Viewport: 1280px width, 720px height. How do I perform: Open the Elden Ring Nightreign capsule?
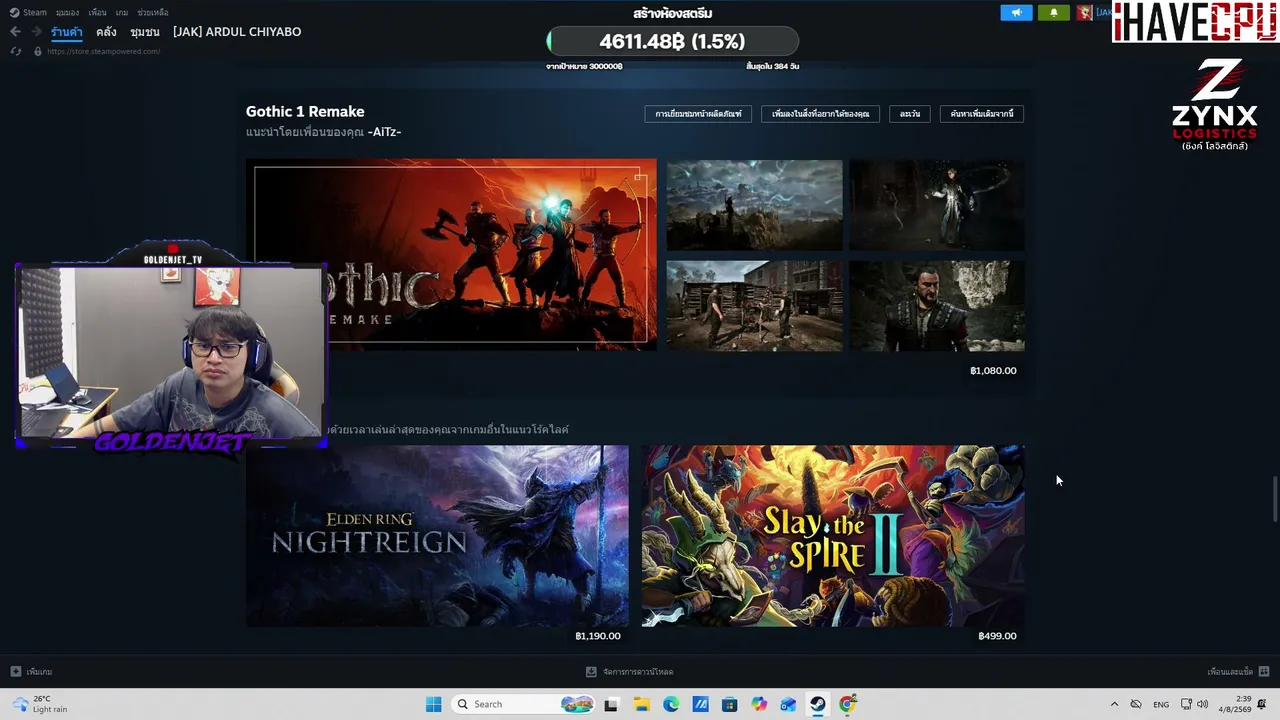[x=437, y=536]
